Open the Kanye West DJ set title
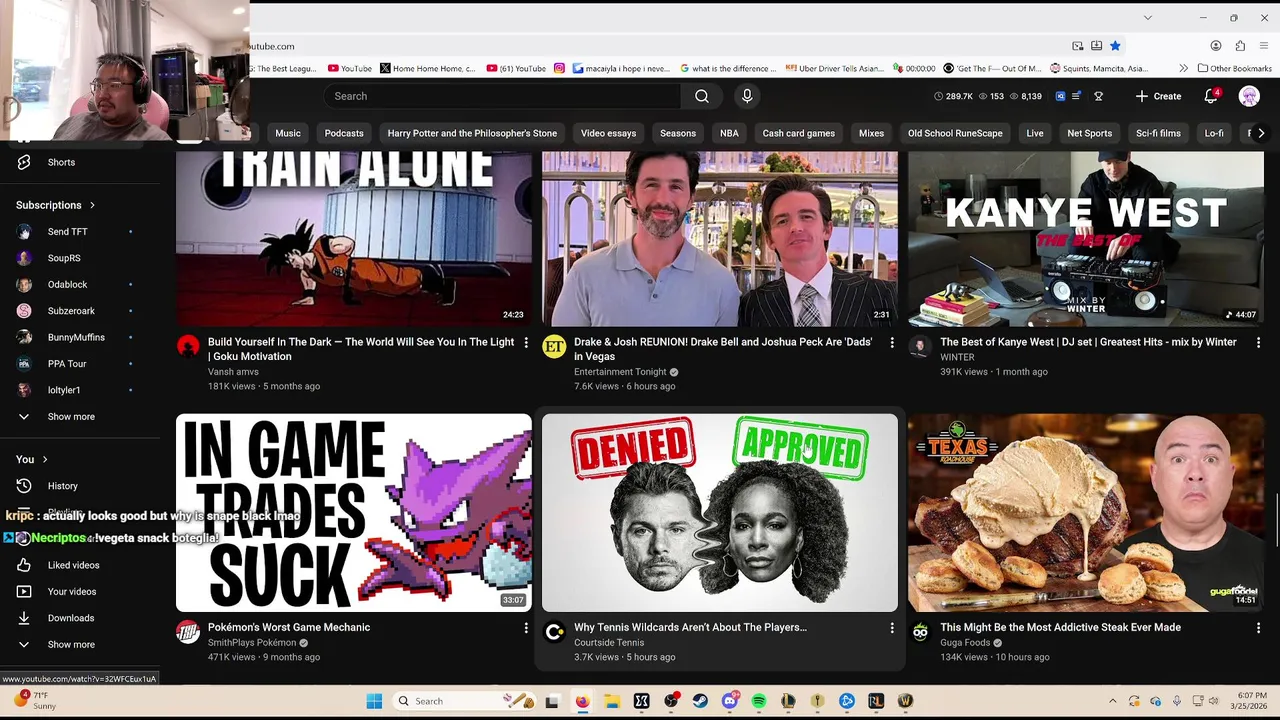1280x720 pixels. pyautogui.click(x=1088, y=342)
